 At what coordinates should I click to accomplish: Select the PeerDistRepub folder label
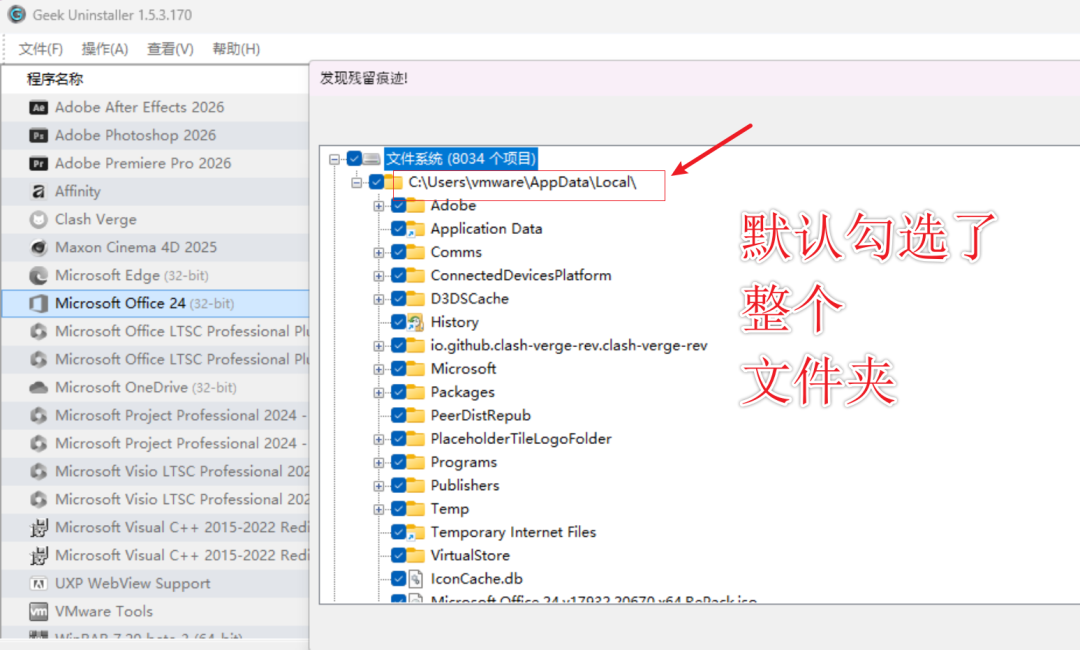coord(481,416)
